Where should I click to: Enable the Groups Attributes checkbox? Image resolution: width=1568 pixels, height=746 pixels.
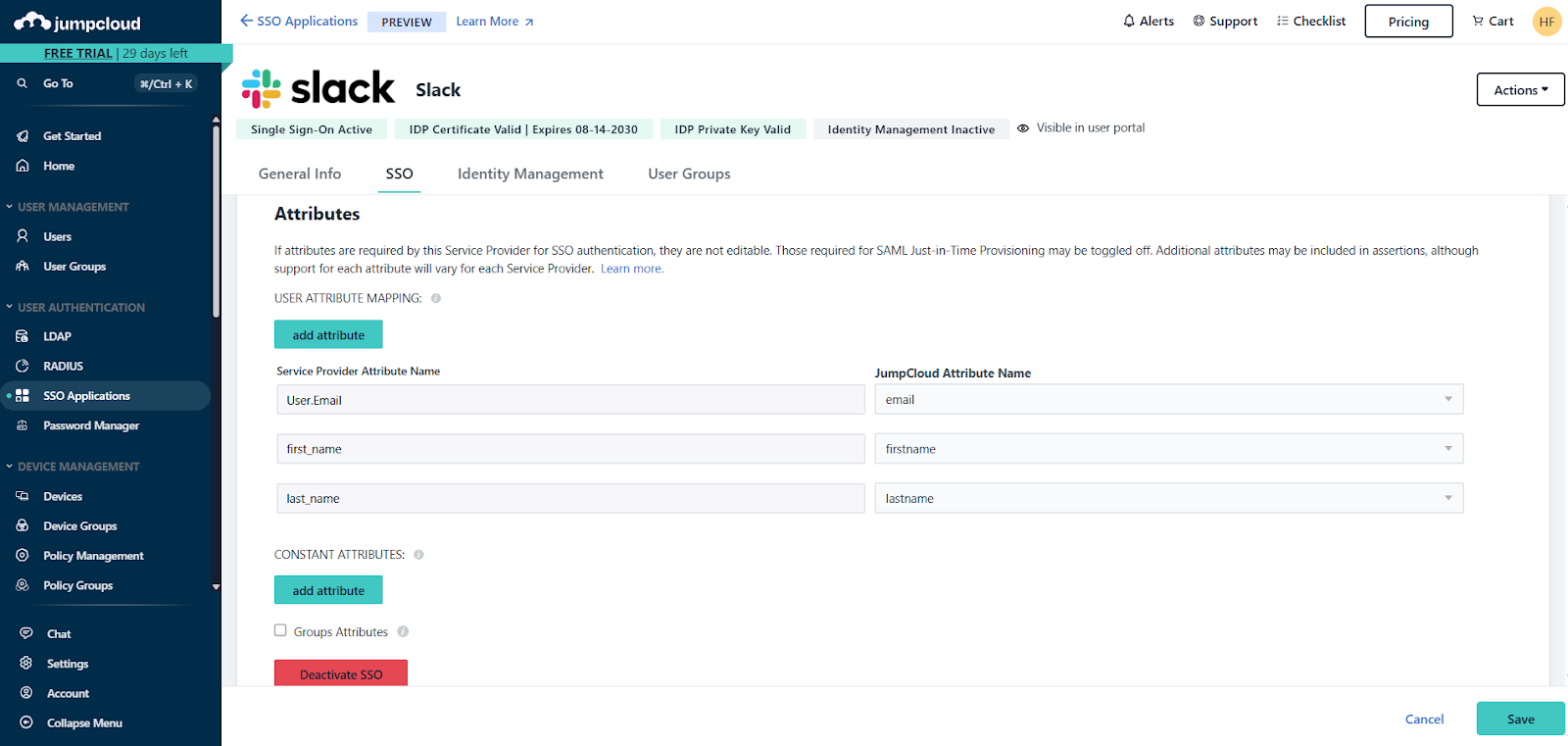[x=280, y=630]
